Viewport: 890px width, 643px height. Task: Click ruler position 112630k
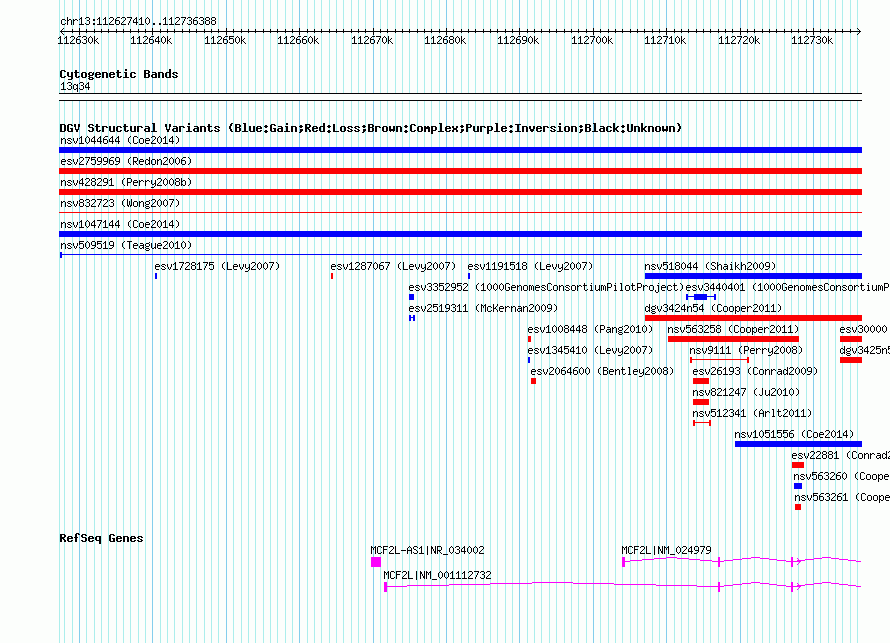(78, 40)
